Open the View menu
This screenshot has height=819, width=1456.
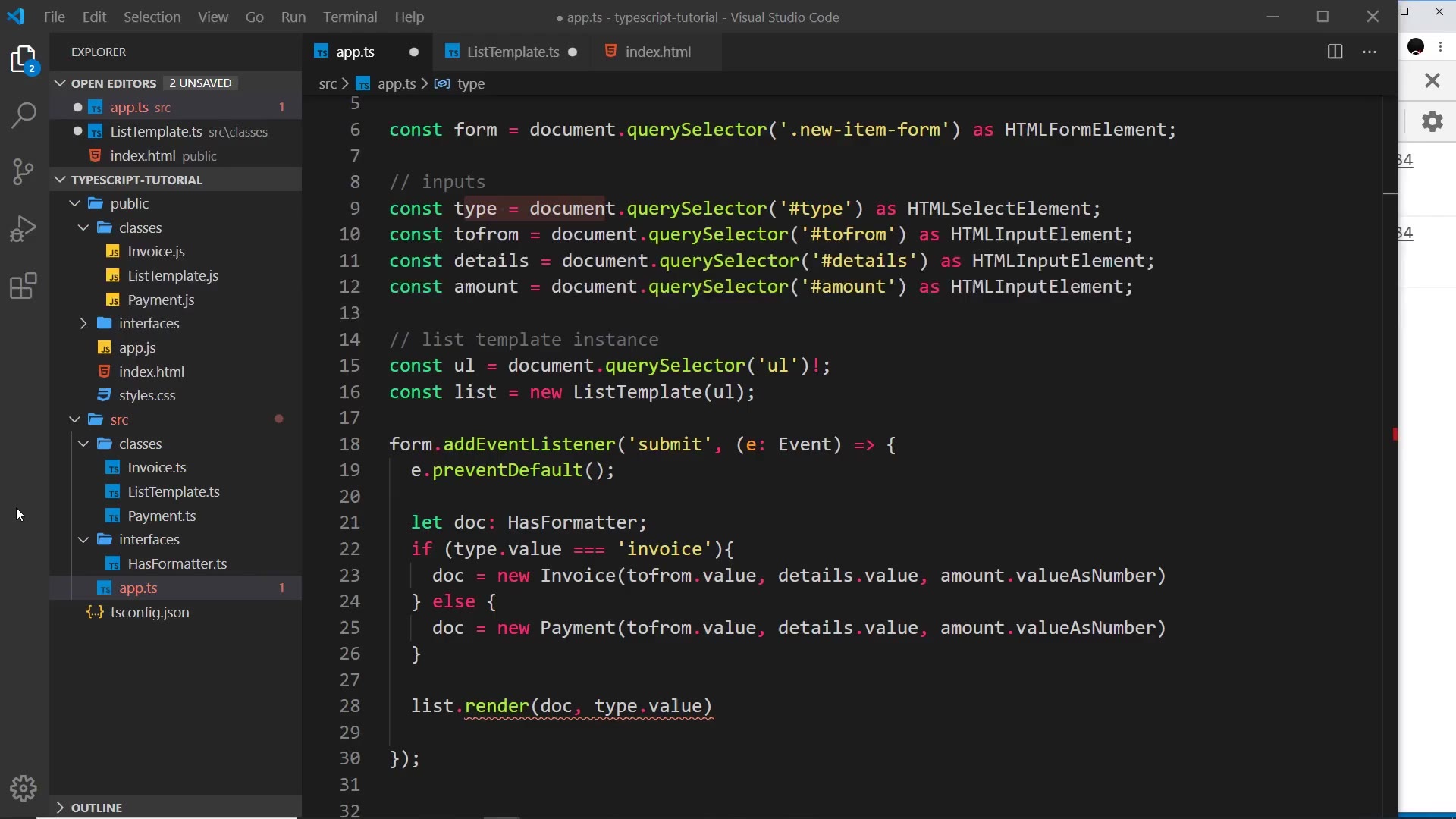point(213,17)
